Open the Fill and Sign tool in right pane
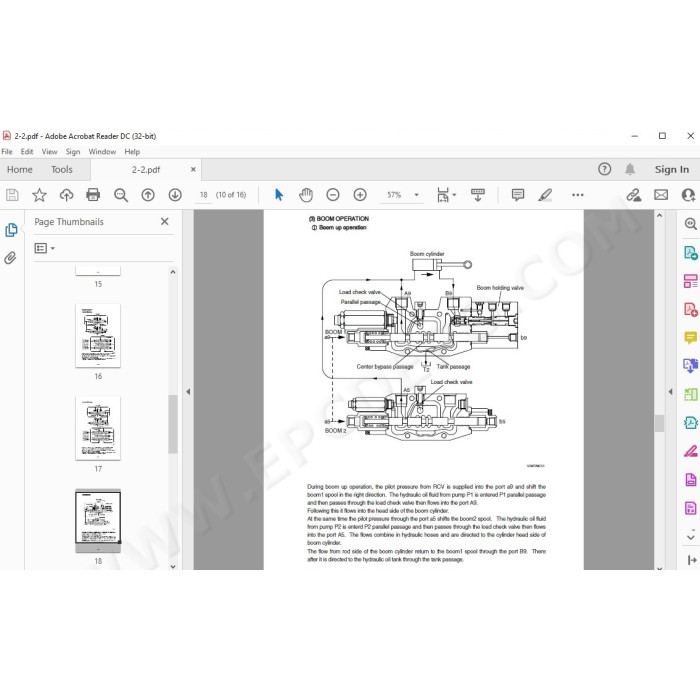 (x=691, y=451)
